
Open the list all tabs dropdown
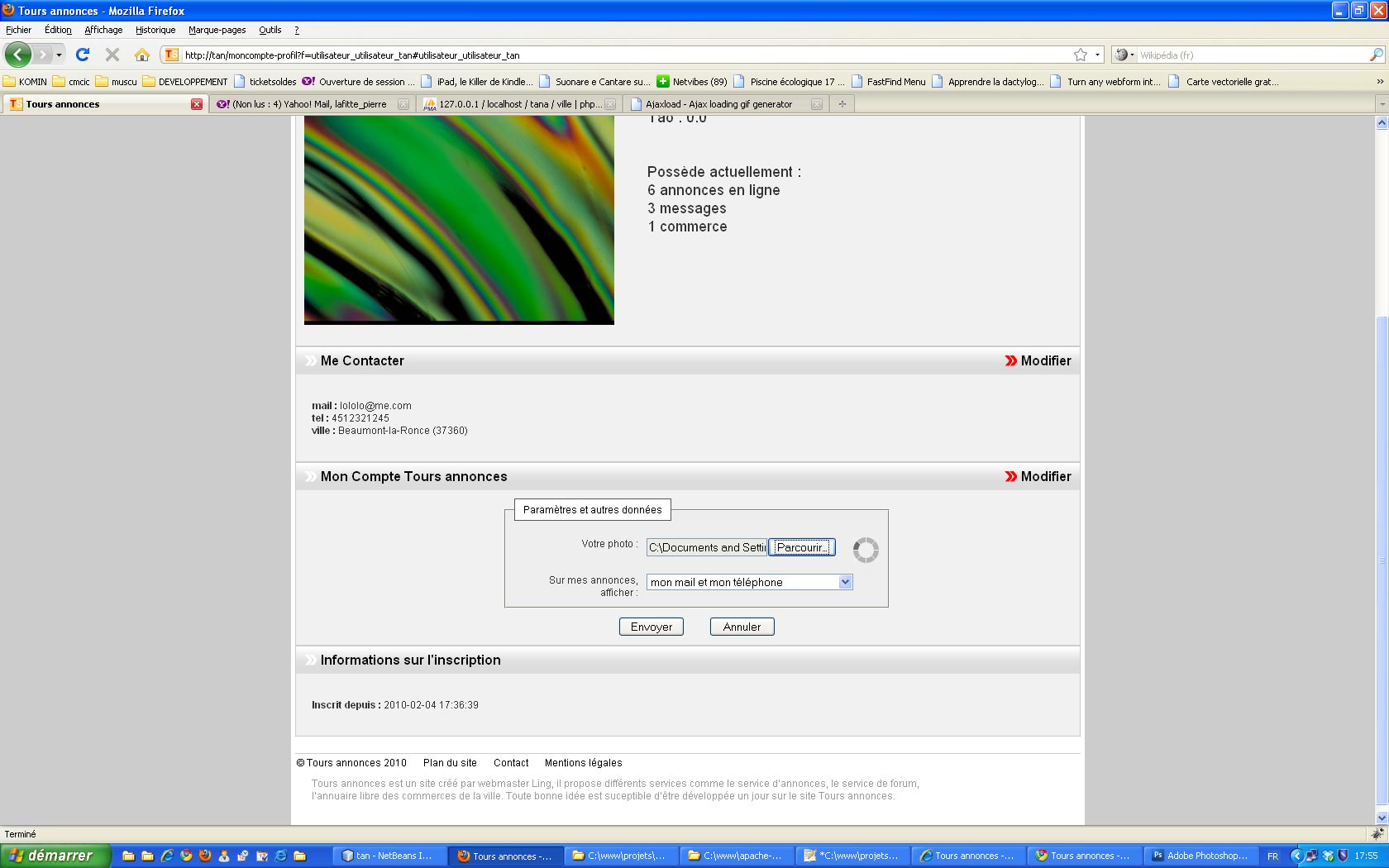coord(1381,104)
